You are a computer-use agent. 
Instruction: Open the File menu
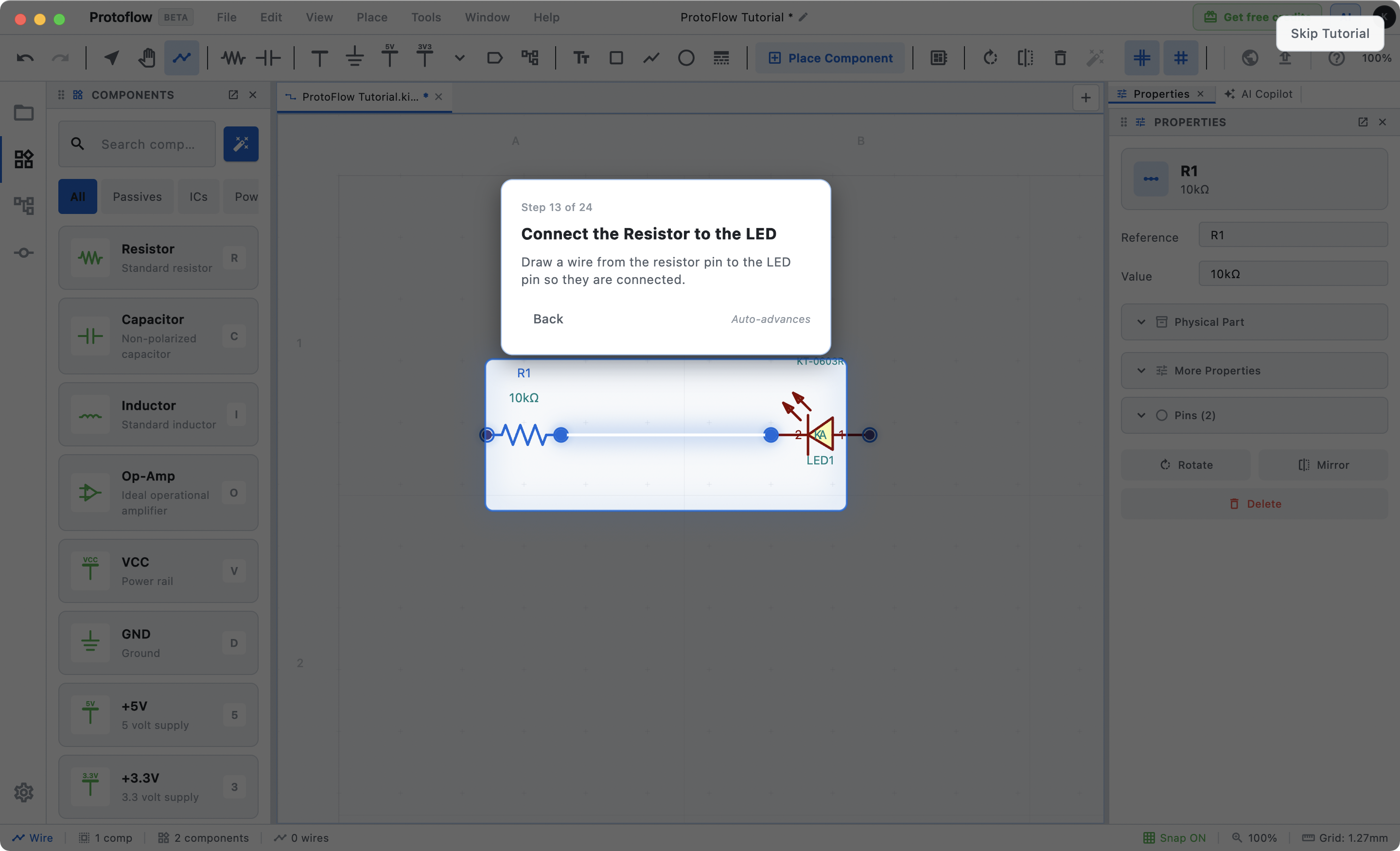(227, 18)
